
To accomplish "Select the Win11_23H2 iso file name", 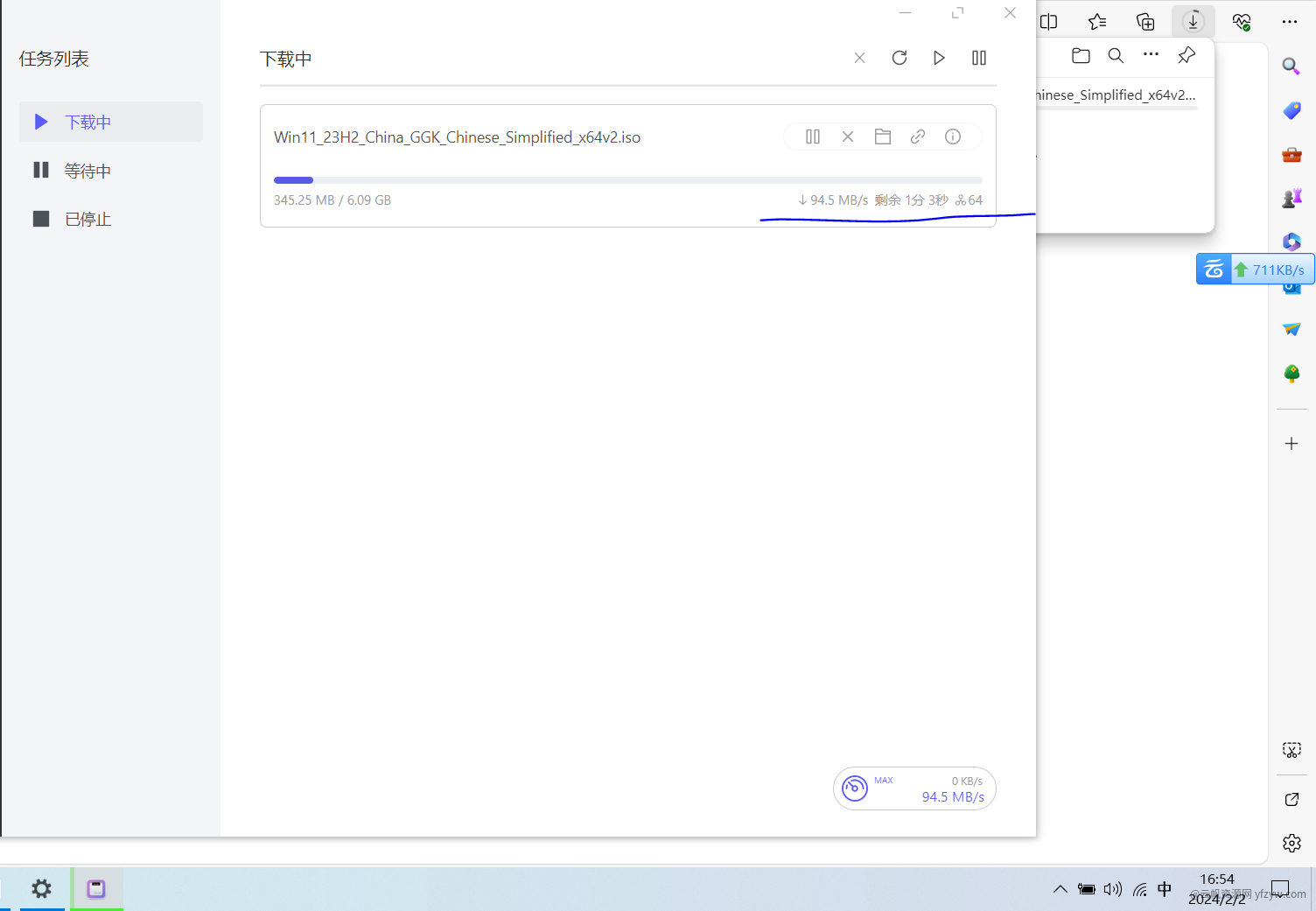I will [457, 137].
